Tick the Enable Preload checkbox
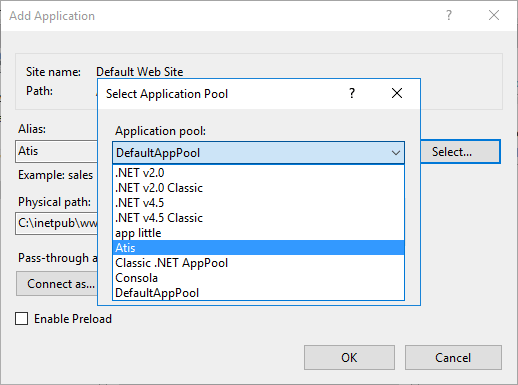 [x=21, y=319]
